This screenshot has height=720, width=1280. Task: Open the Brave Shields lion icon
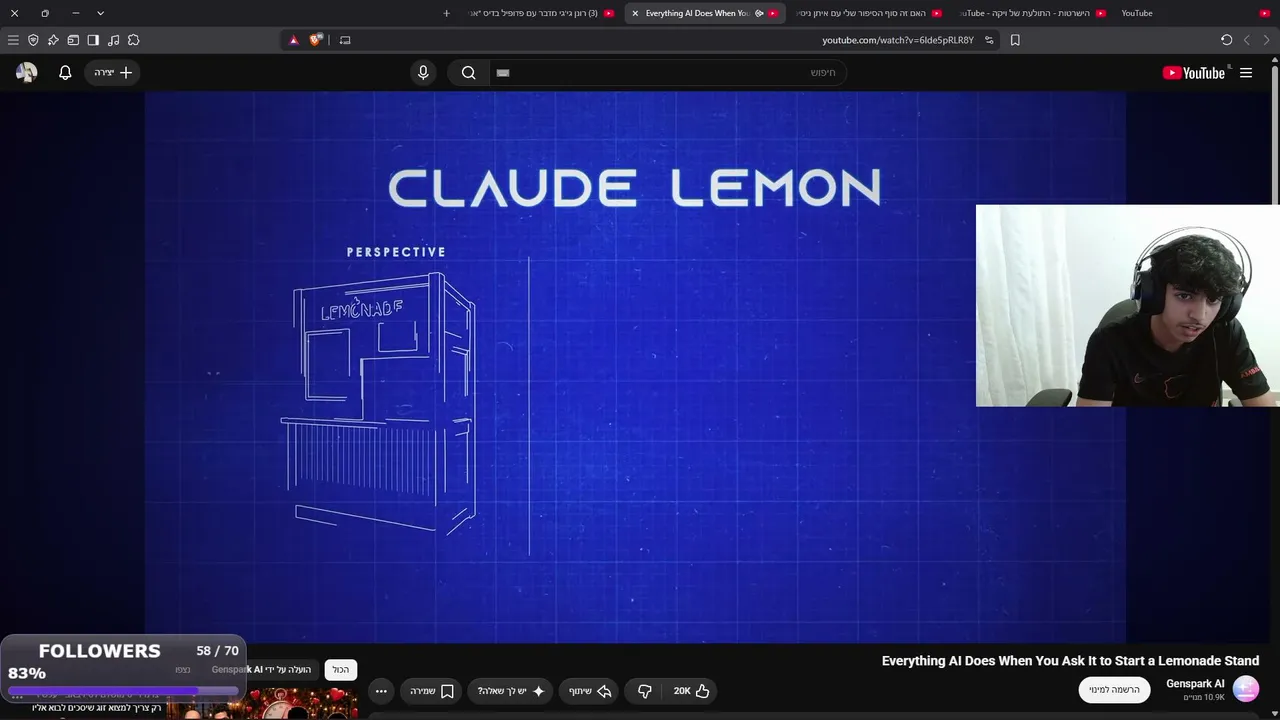[x=316, y=40]
